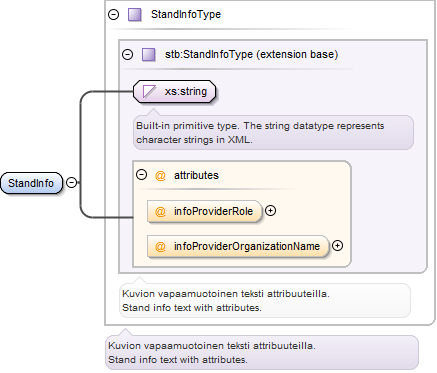
Task: Click the stb:StandInfoType (extension base) label
Action: tap(252, 54)
